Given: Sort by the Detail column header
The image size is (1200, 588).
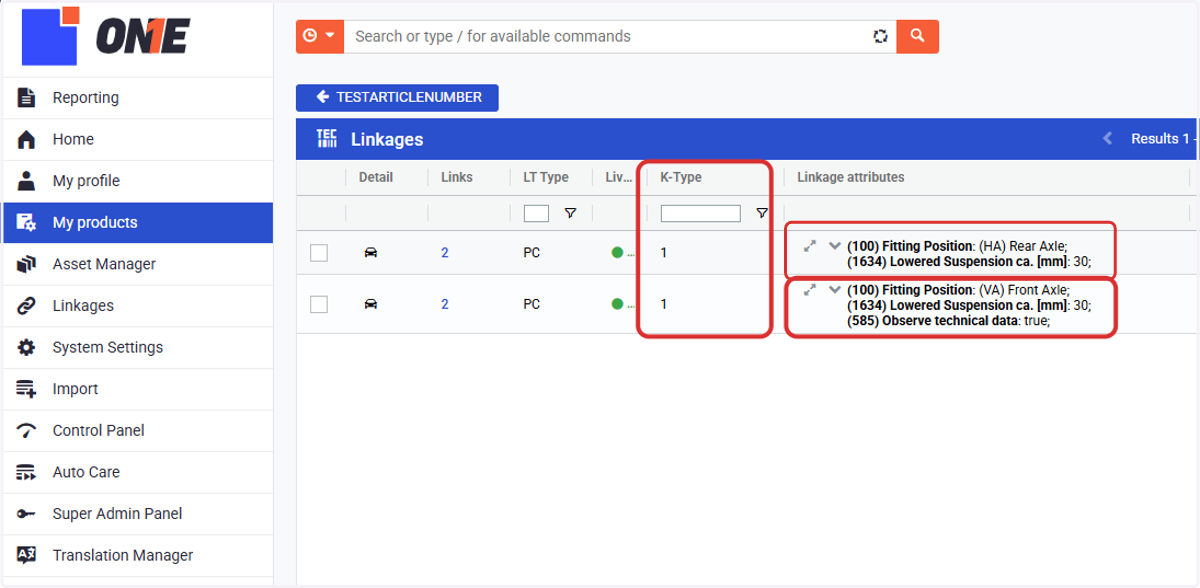Looking at the screenshot, I should coord(376,177).
